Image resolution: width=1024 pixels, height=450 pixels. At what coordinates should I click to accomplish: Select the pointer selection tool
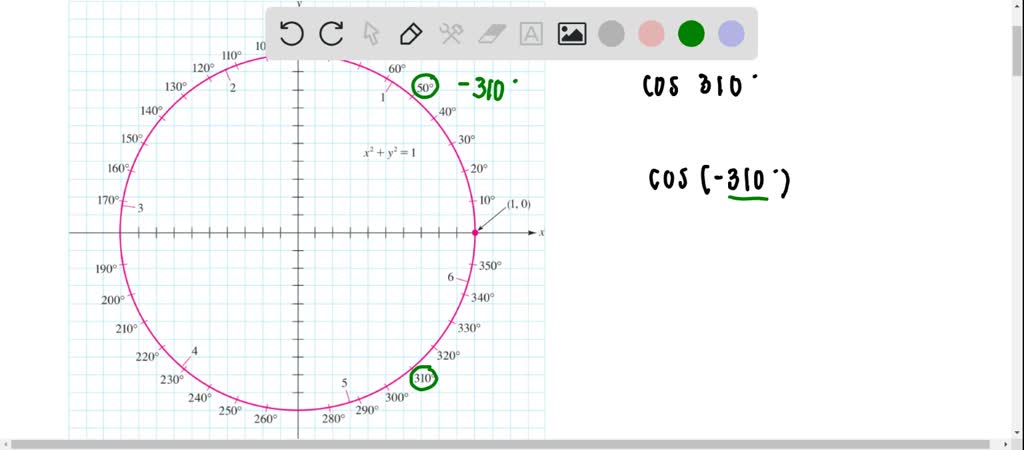(x=371, y=34)
